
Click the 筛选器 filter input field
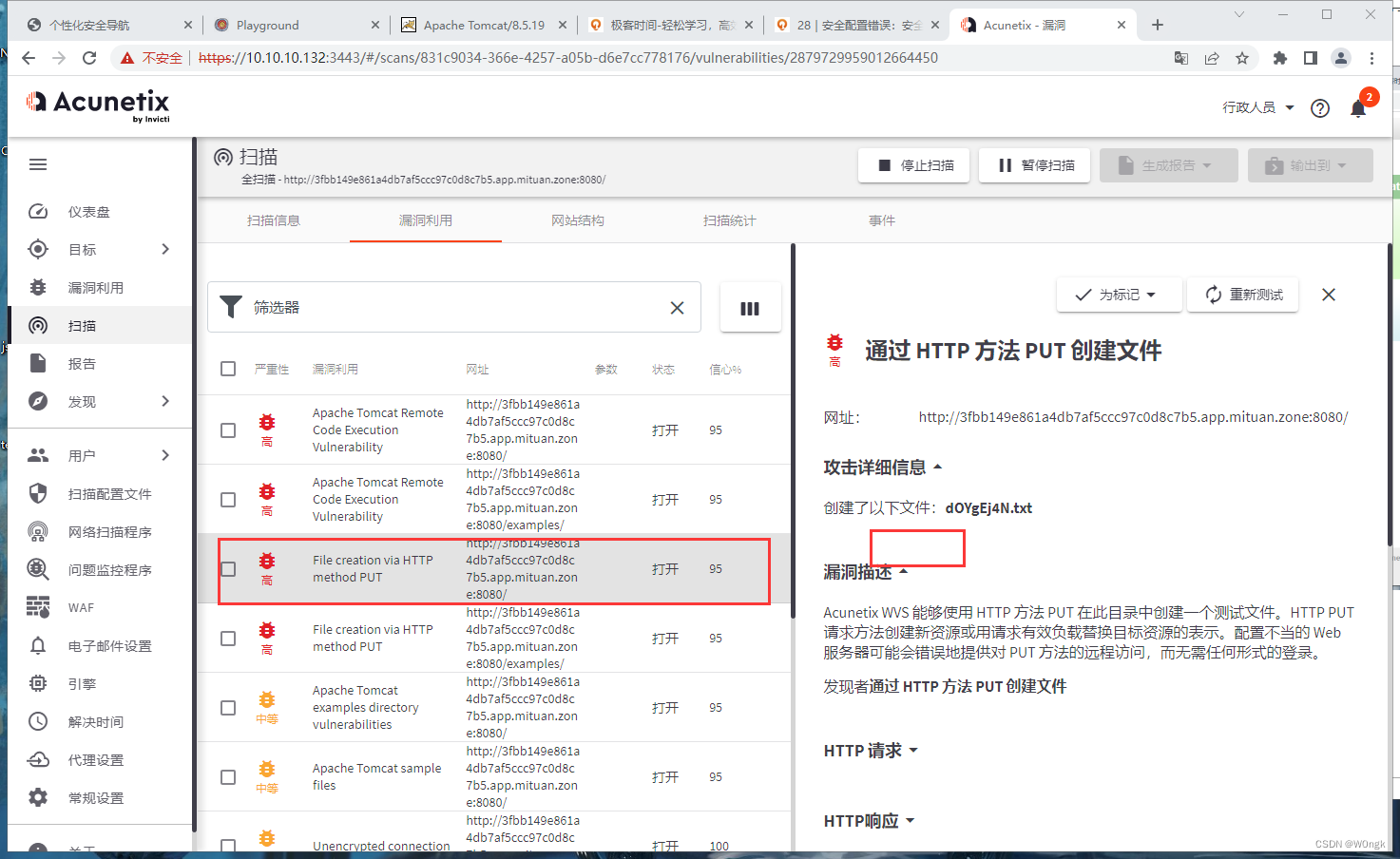[x=454, y=308]
